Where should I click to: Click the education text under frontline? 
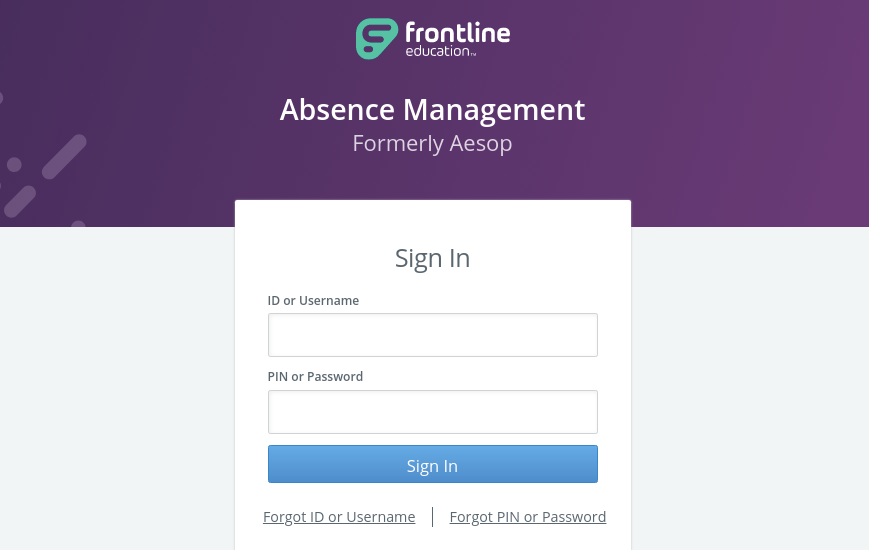(441, 51)
